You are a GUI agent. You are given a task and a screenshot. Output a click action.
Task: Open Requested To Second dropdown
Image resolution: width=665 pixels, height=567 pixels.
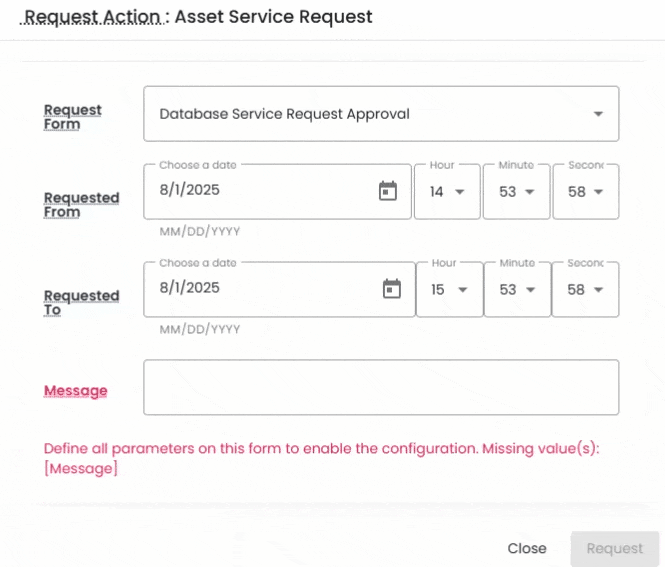585,290
